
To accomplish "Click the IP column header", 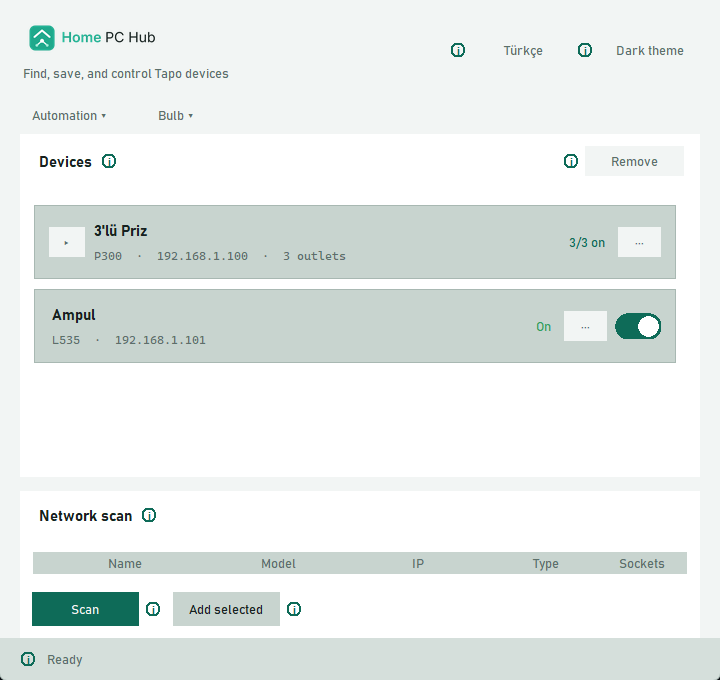I will coord(418,563).
